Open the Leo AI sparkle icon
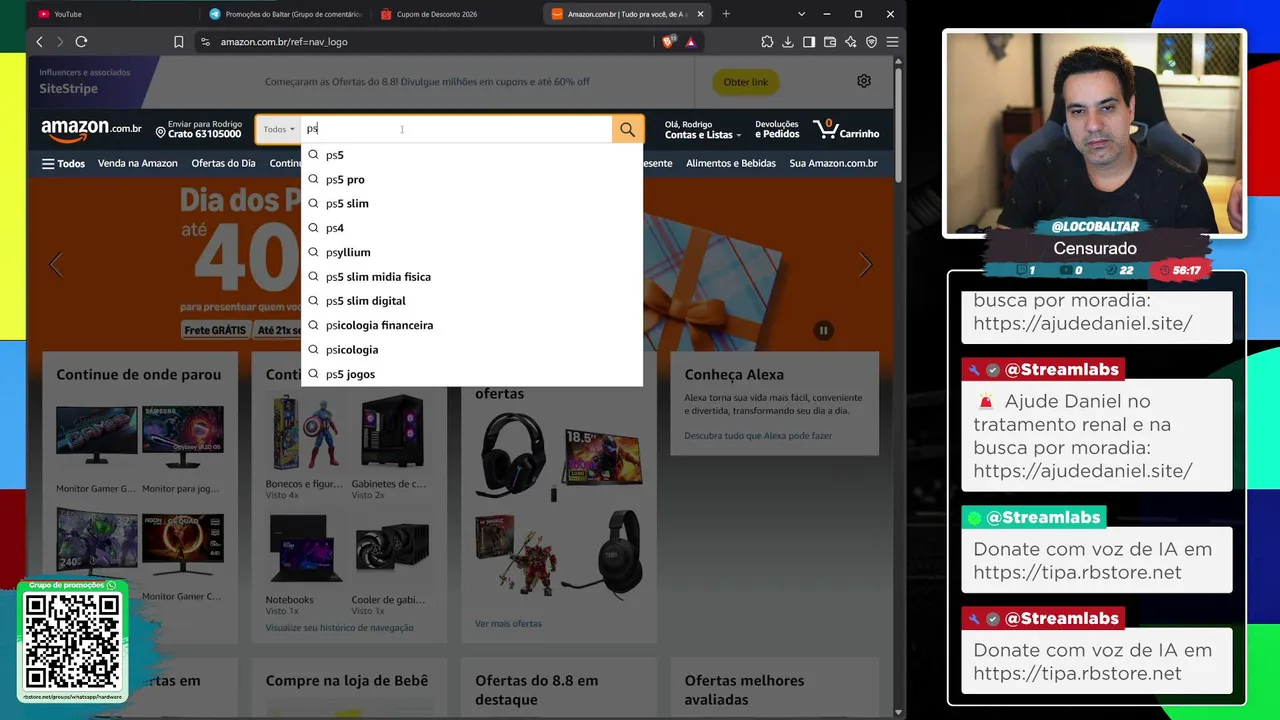 point(851,42)
